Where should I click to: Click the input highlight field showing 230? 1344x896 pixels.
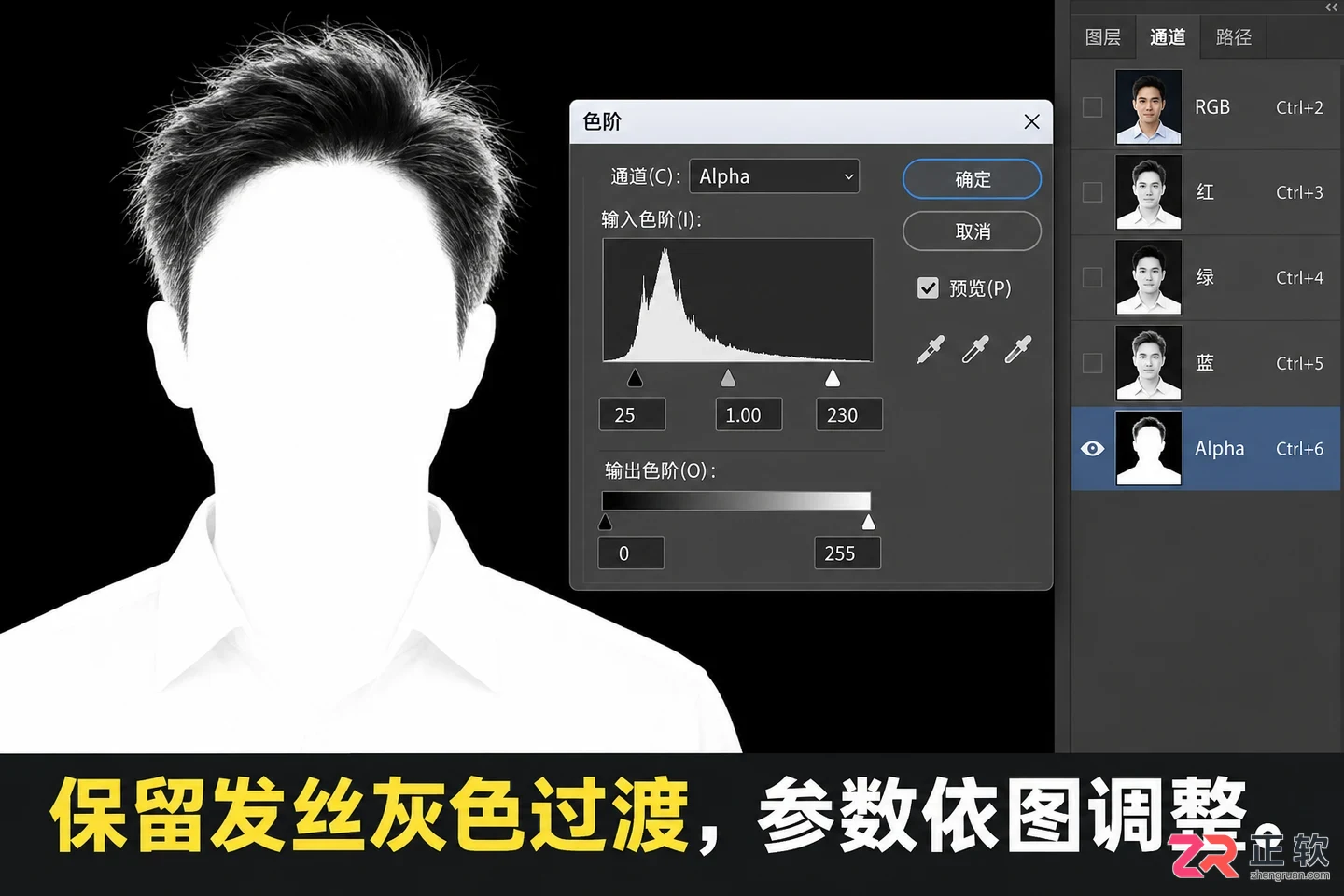[x=848, y=414]
